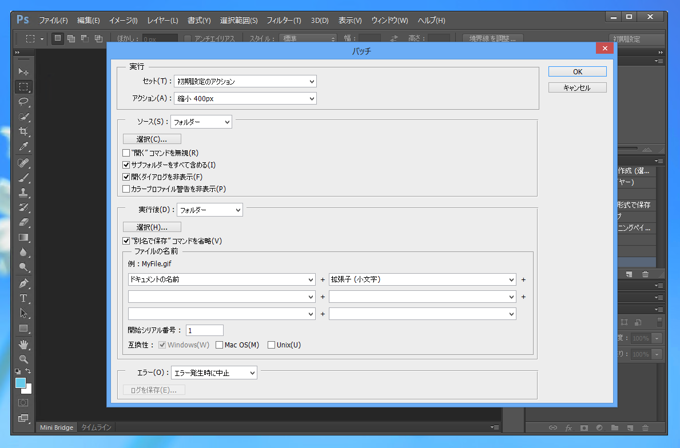The height and width of the screenshot is (448, 680).
Task: Enable Unix compatibility checkbox
Action: (271, 345)
